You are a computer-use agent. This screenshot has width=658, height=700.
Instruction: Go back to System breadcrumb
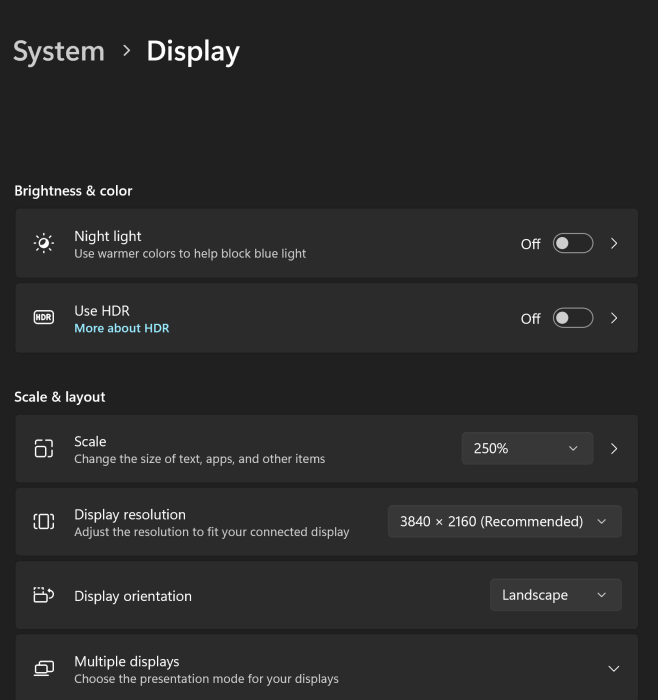(59, 51)
